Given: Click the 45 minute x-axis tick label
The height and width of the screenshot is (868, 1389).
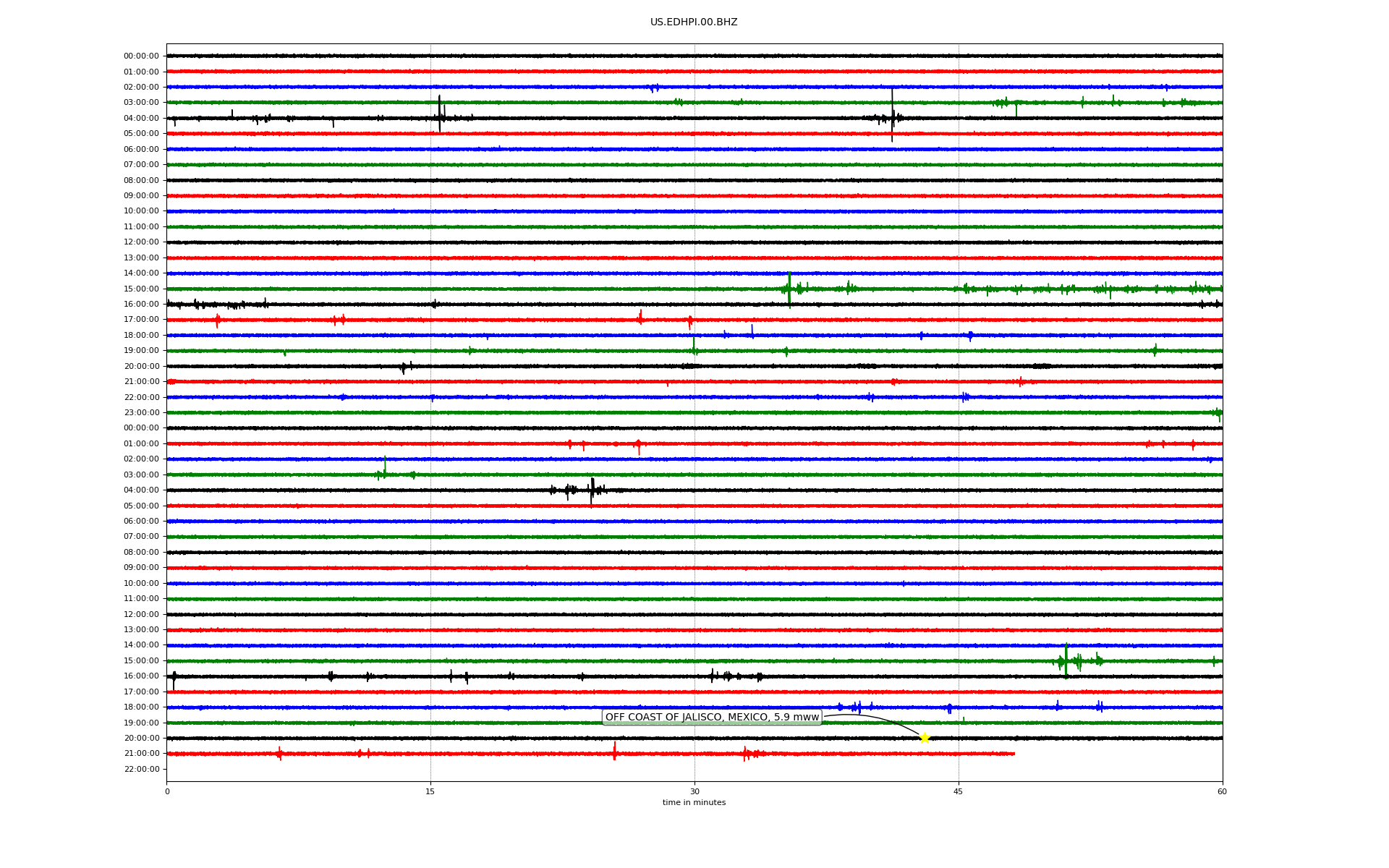Looking at the screenshot, I should [958, 792].
